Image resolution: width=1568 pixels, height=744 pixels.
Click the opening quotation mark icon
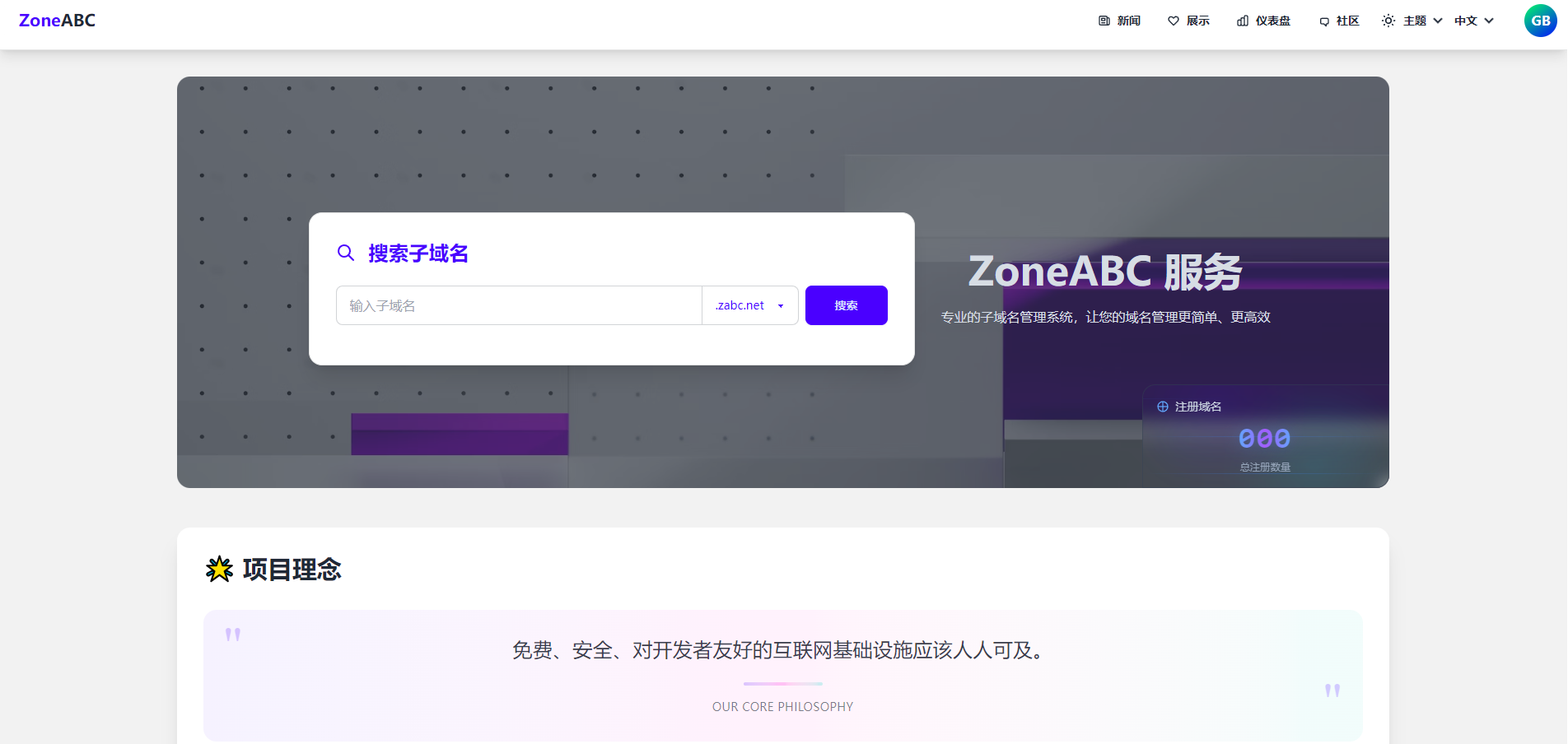click(x=233, y=635)
